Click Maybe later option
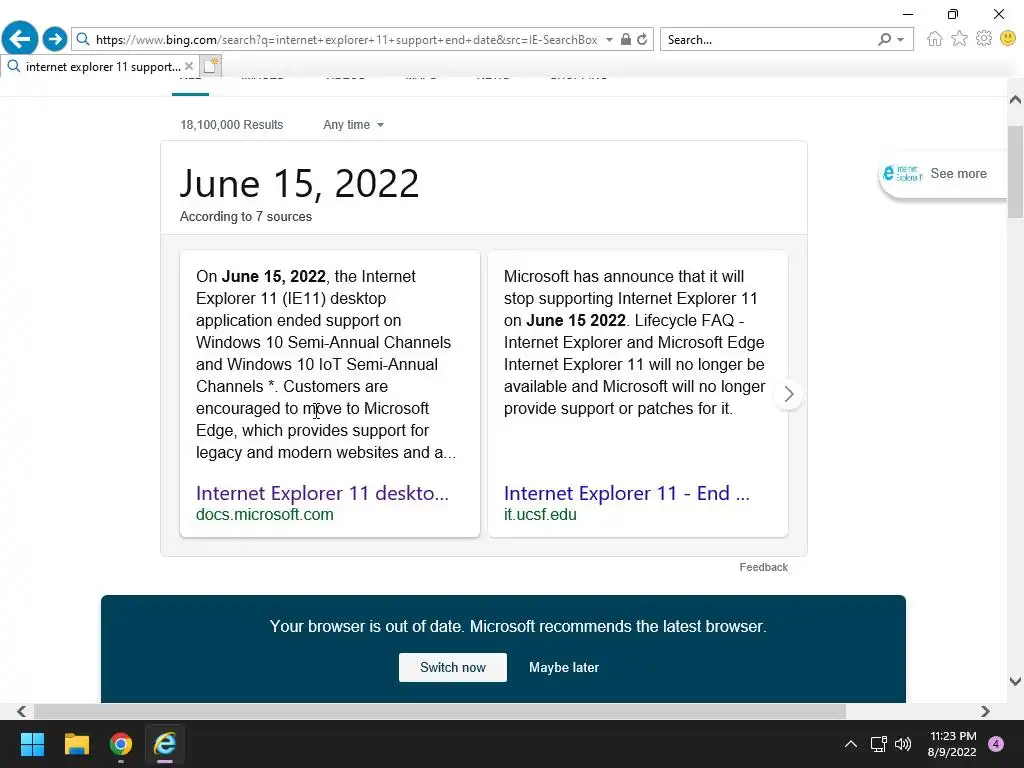 (564, 667)
